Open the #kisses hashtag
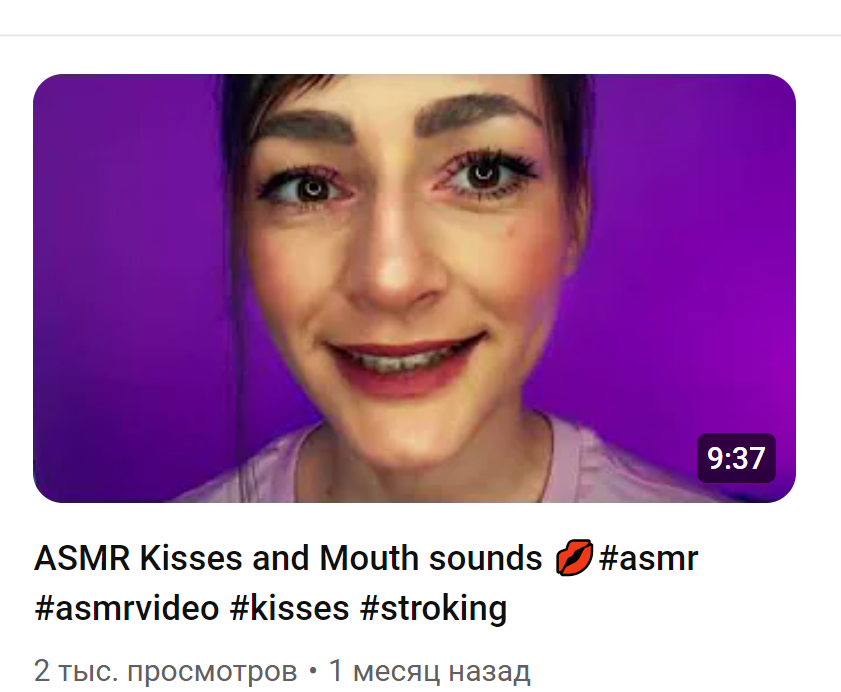Screen dimensions: 841x692 290,608
